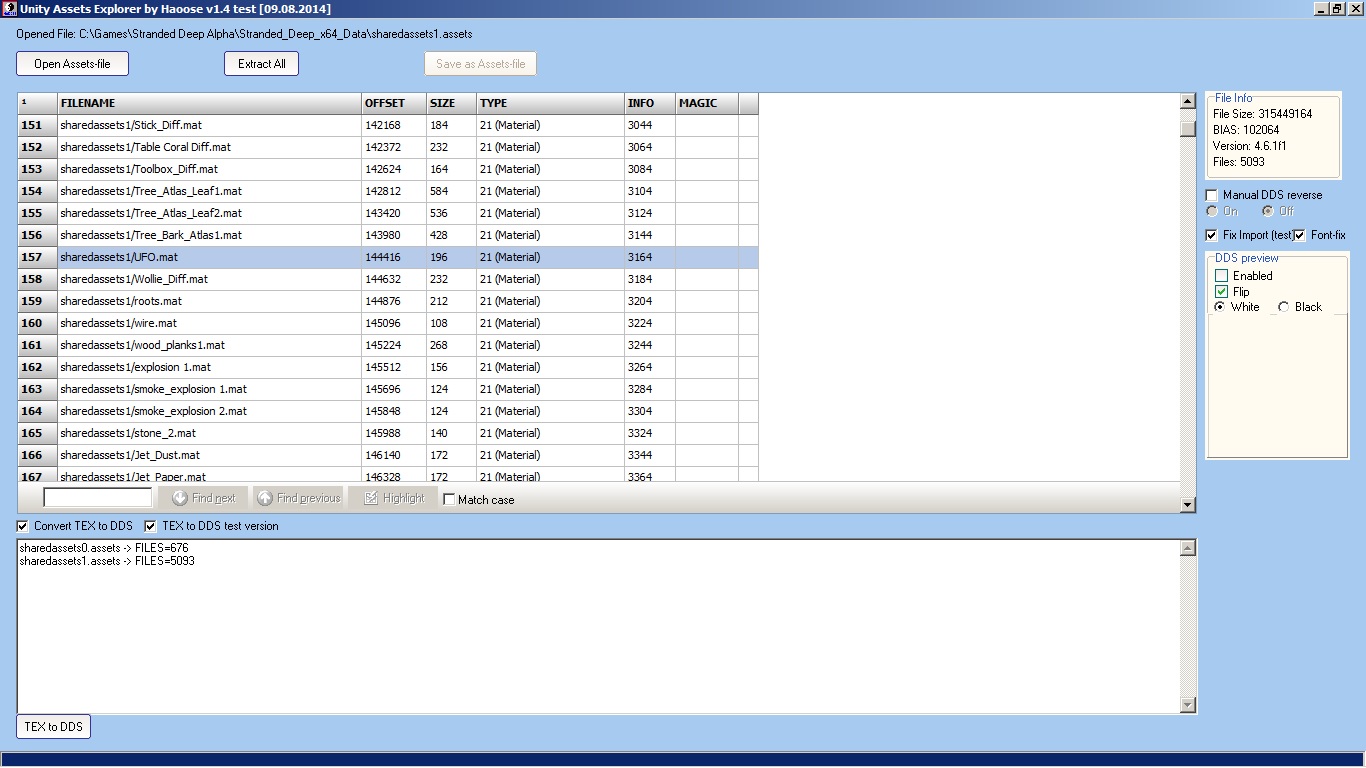Open Assets-file button

tap(72, 64)
